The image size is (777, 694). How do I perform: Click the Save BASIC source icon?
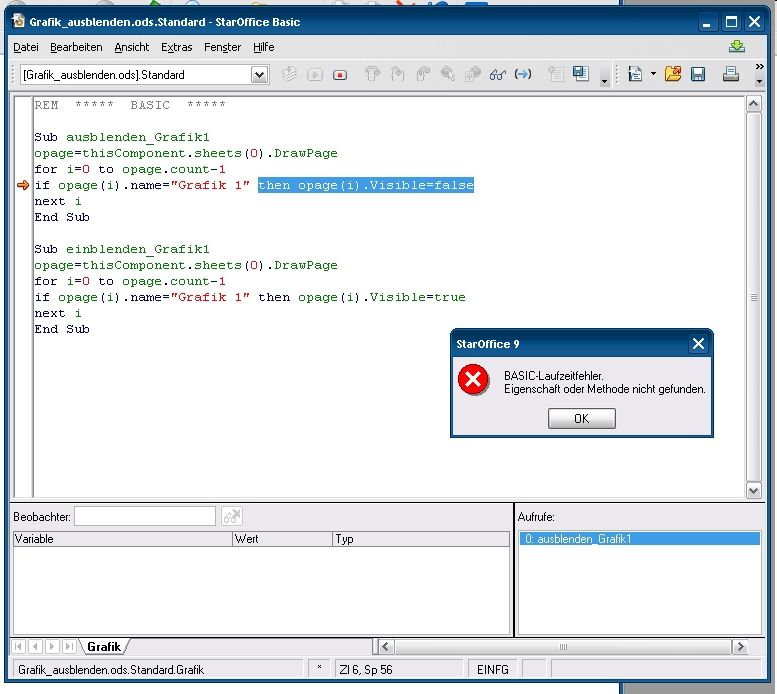point(580,75)
